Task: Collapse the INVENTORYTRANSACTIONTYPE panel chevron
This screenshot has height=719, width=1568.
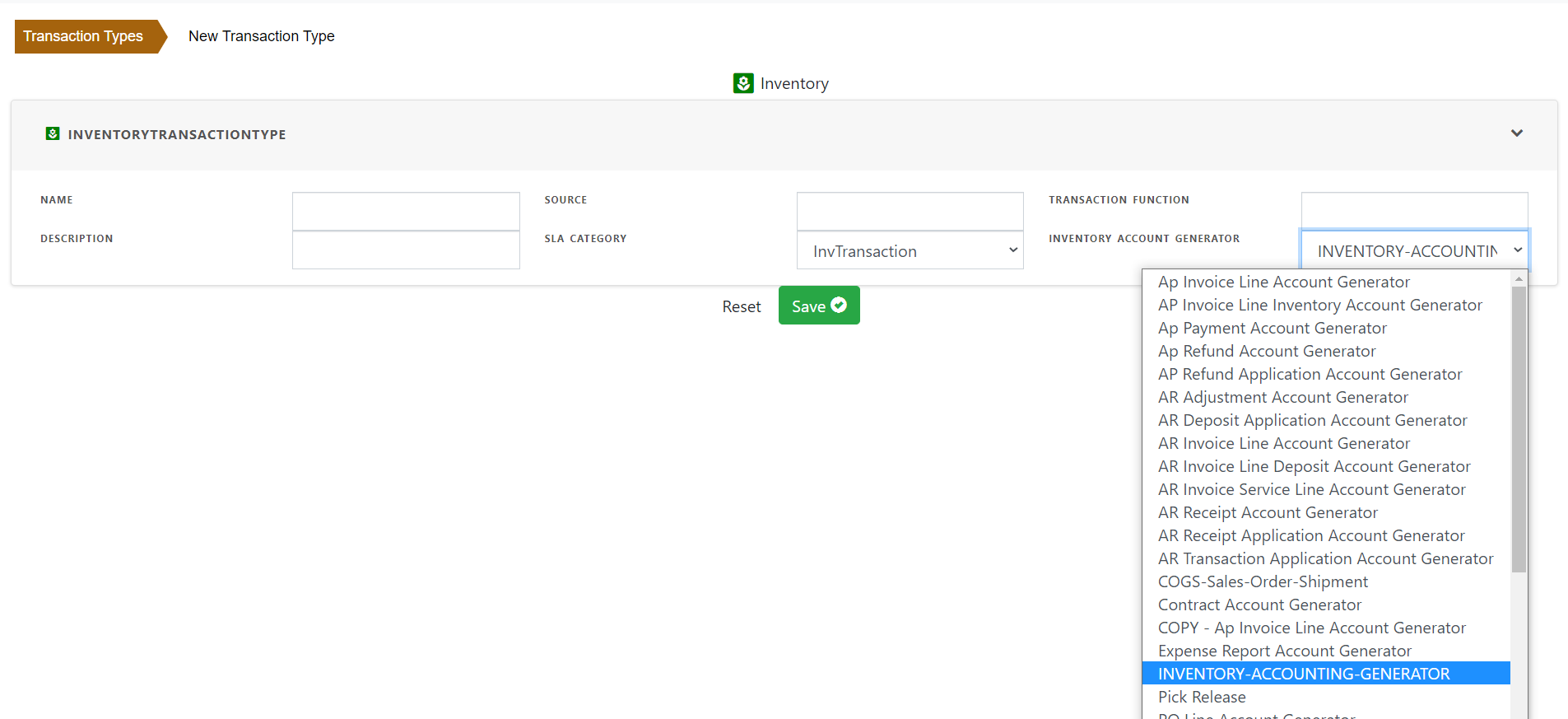Action: (x=1517, y=133)
